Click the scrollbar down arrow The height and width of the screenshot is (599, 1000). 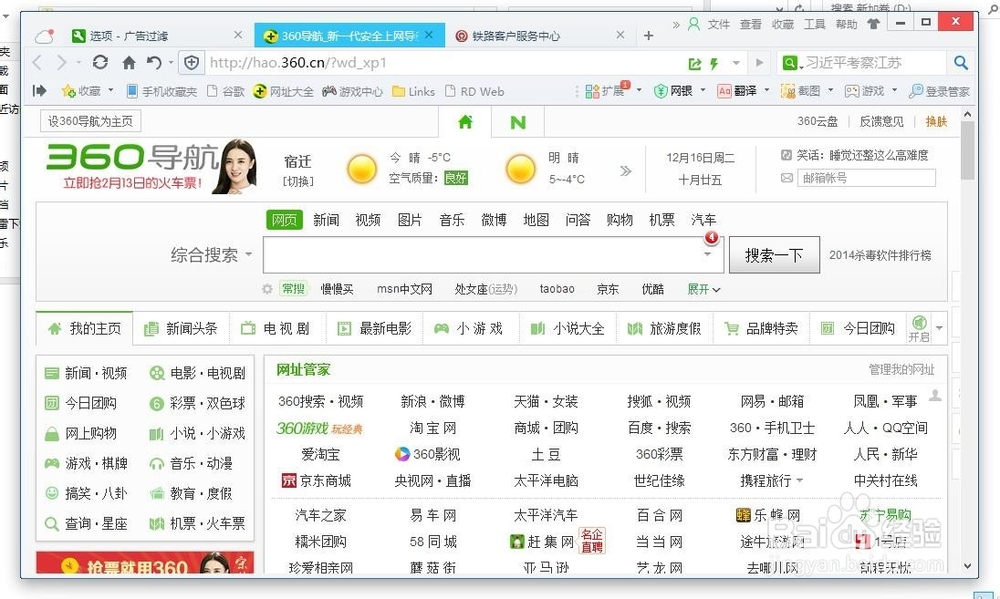click(967, 566)
